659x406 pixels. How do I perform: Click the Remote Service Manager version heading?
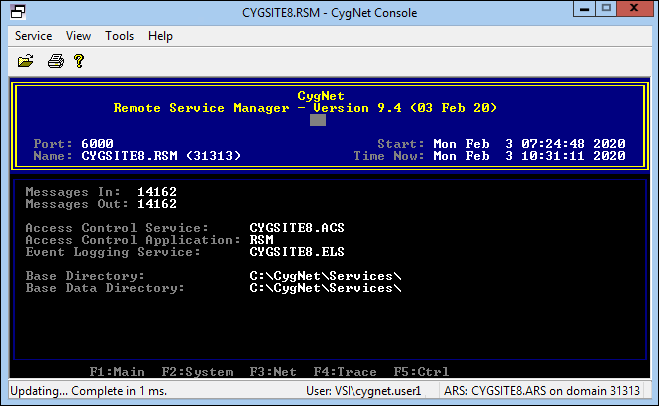(305, 108)
